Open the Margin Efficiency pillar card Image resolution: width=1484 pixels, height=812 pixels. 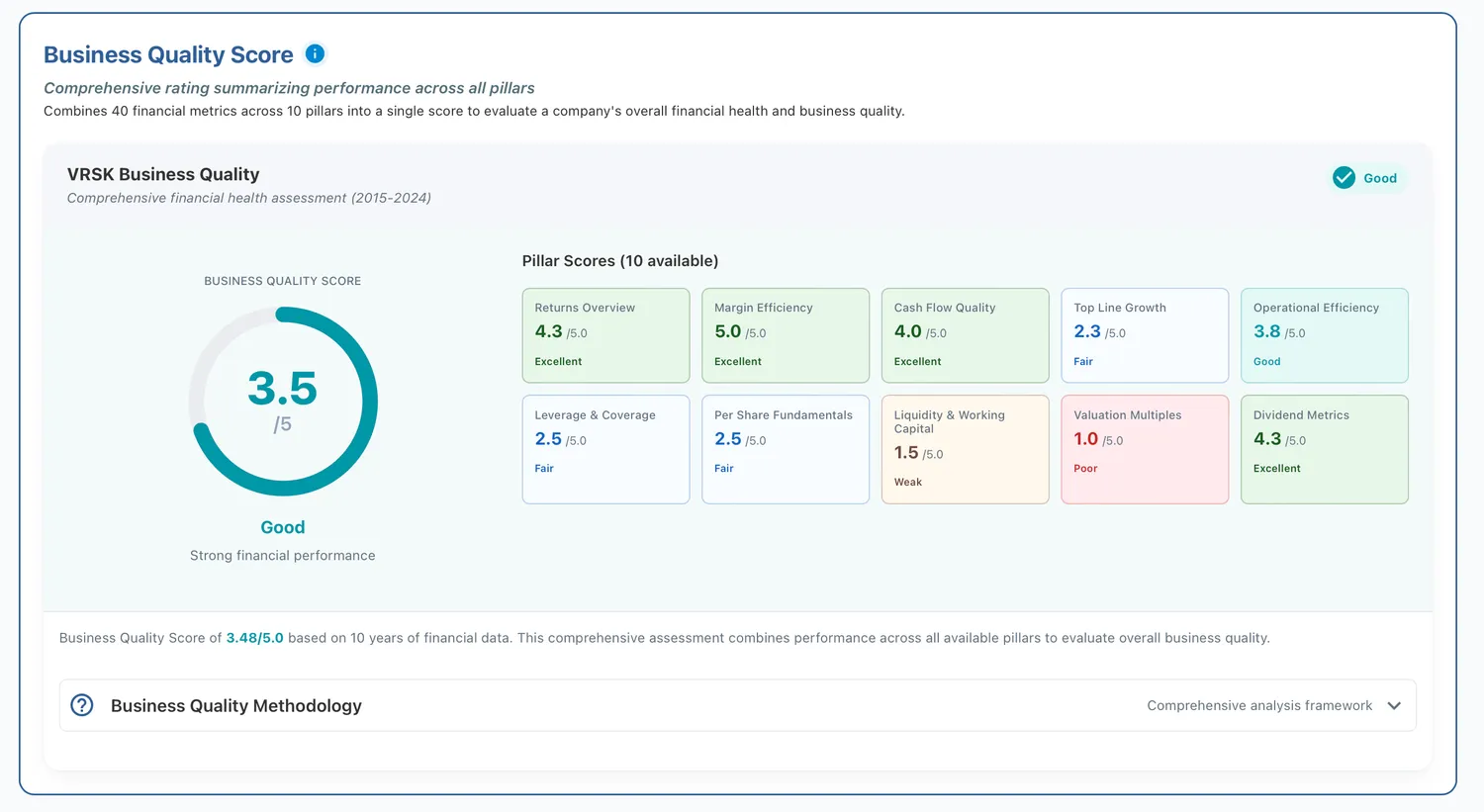click(786, 335)
